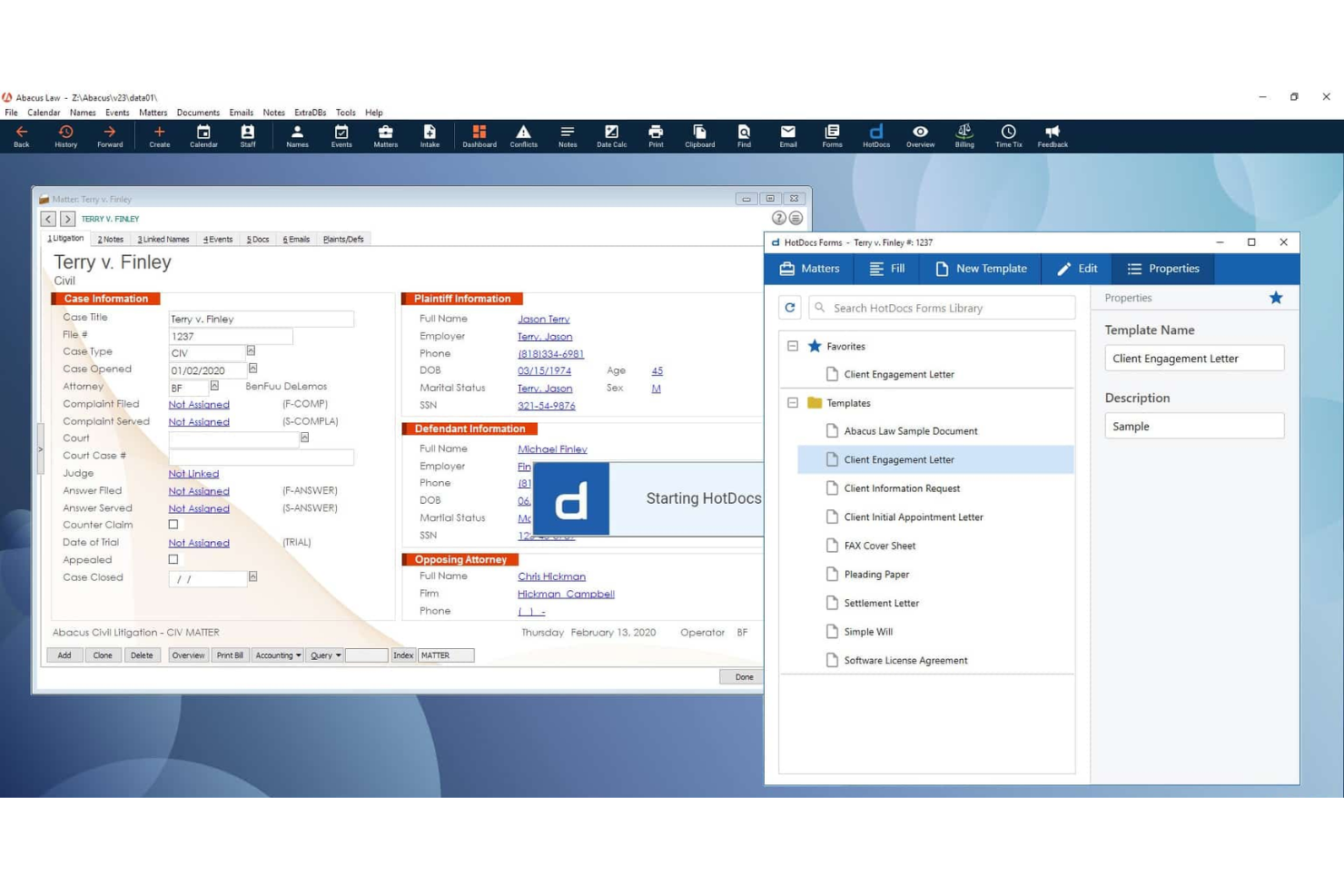This screenshot has width=1344, height=896.
Task: Click the Edit button in HotDocs
Action: [x=1077, y=269]
